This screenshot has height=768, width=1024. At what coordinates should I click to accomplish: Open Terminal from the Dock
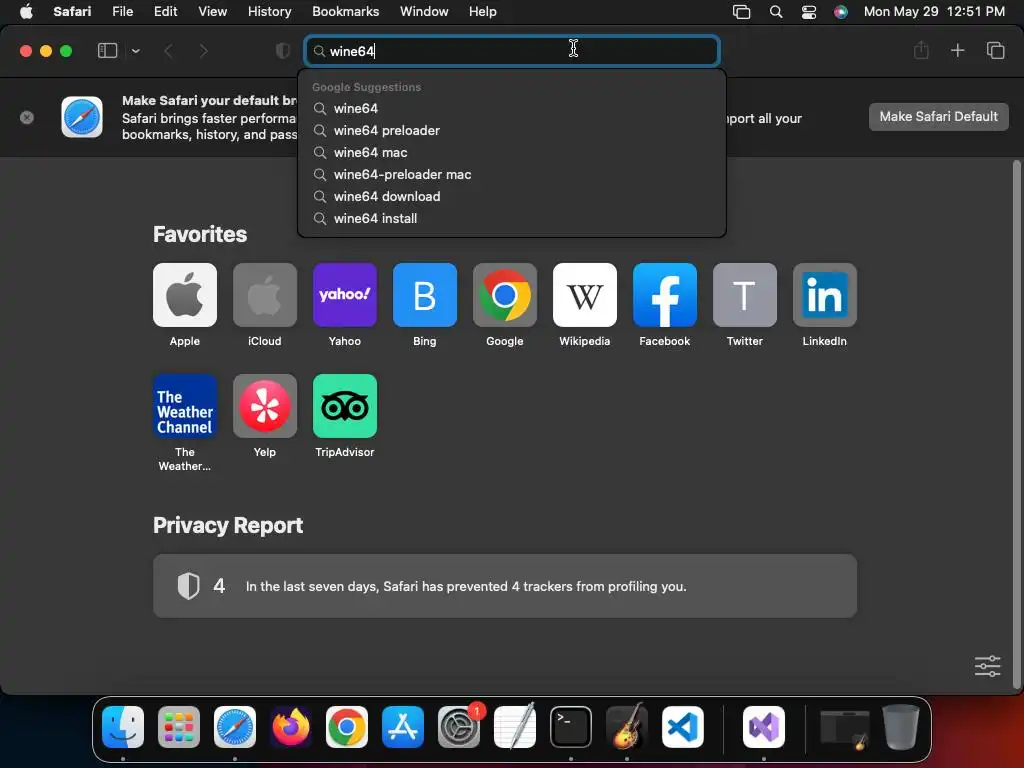click(x=571, y=726)
